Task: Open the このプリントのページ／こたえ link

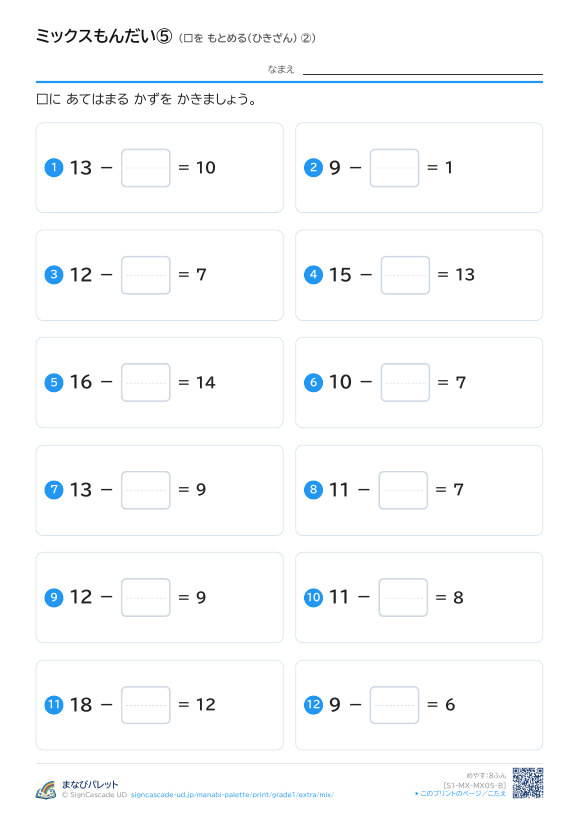Action: click(461, 793)
